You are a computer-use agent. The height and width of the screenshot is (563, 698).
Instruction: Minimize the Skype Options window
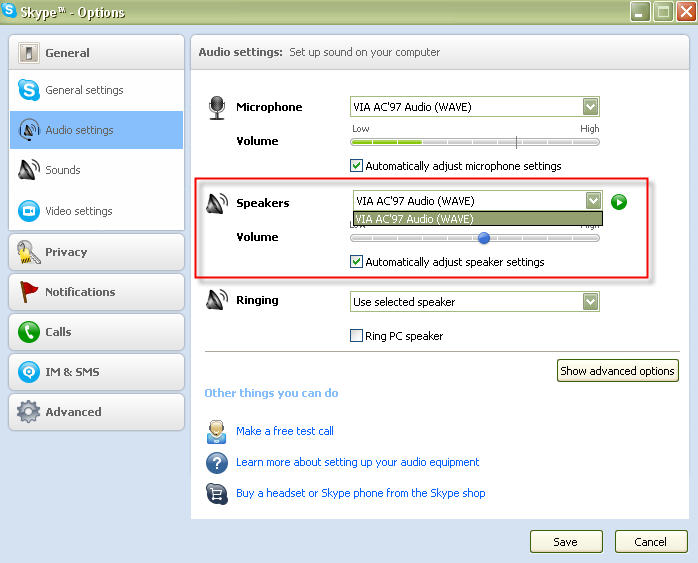[x=640, y=11]
